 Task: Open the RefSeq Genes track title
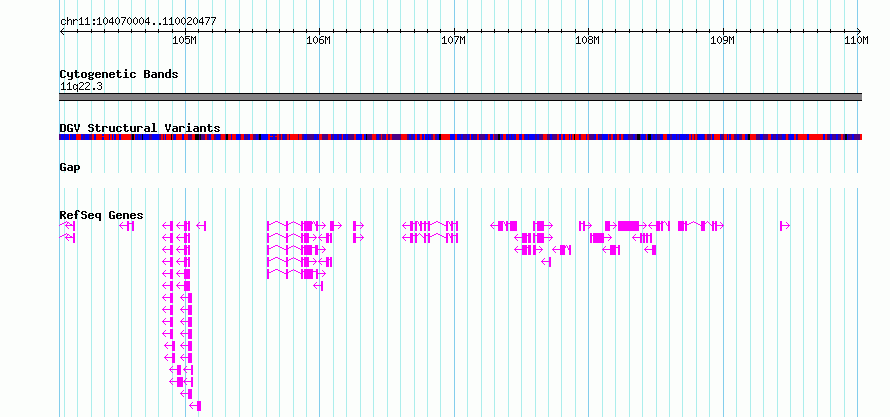pos(102,215)
